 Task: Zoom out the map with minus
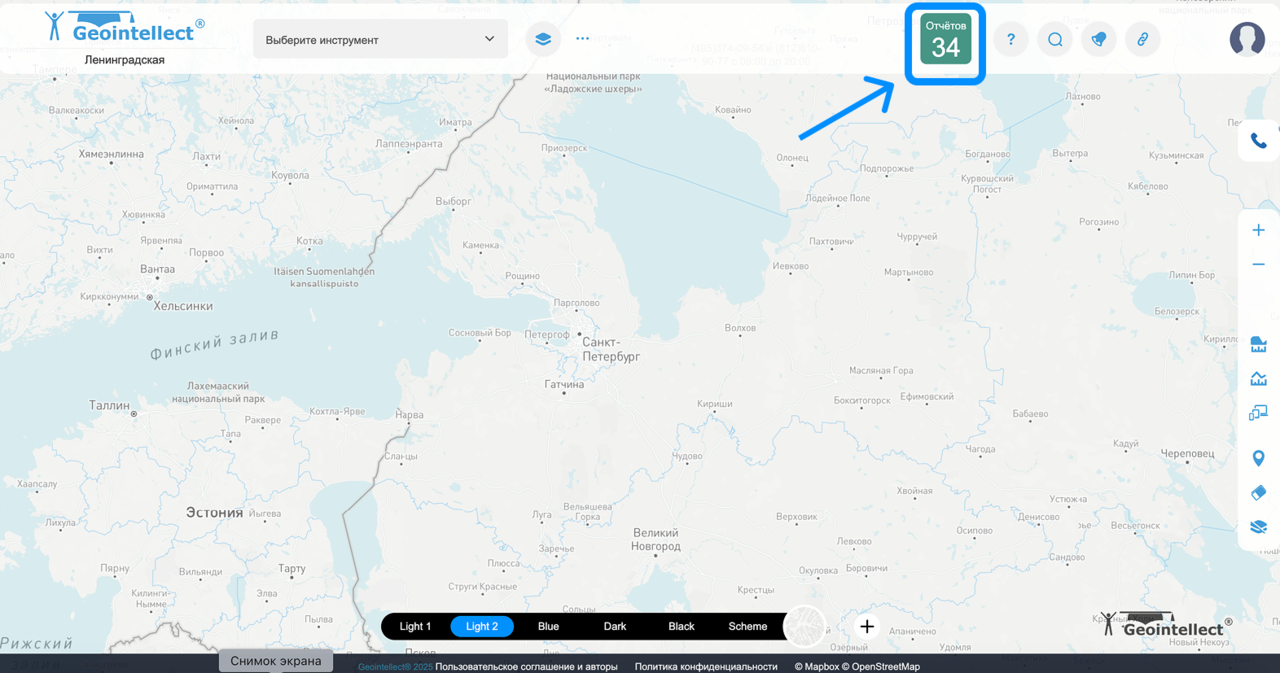click(1258, 265)
